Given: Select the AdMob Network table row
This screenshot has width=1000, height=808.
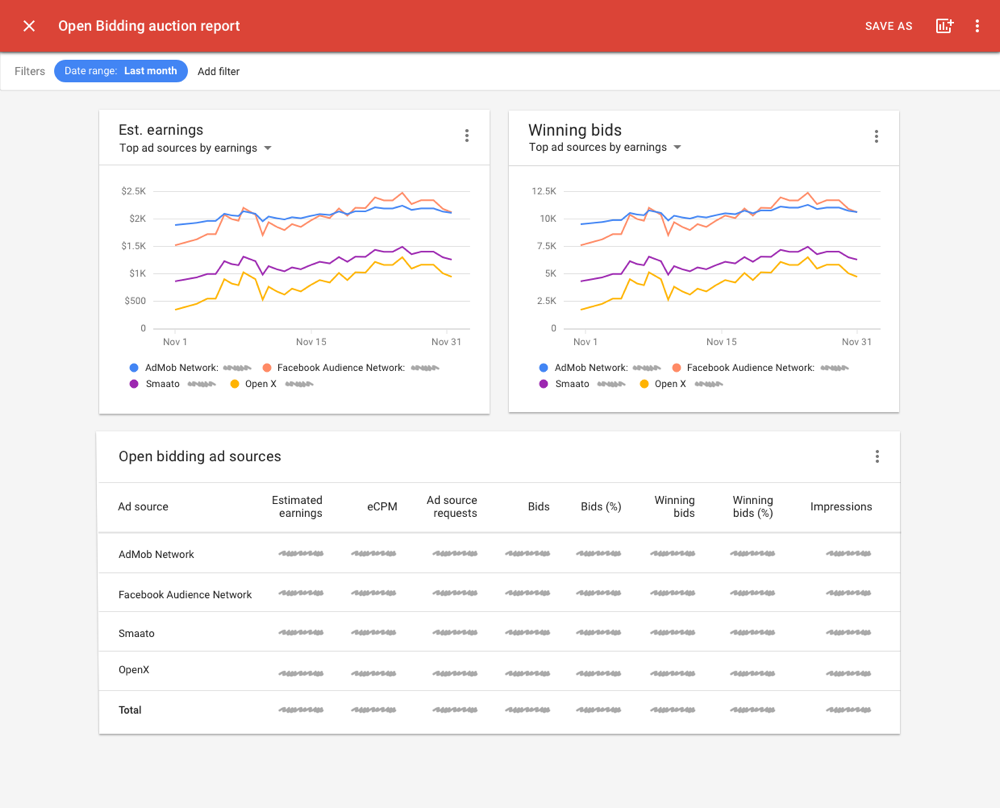Looking at the screenshot, I should tap(156, 554).
